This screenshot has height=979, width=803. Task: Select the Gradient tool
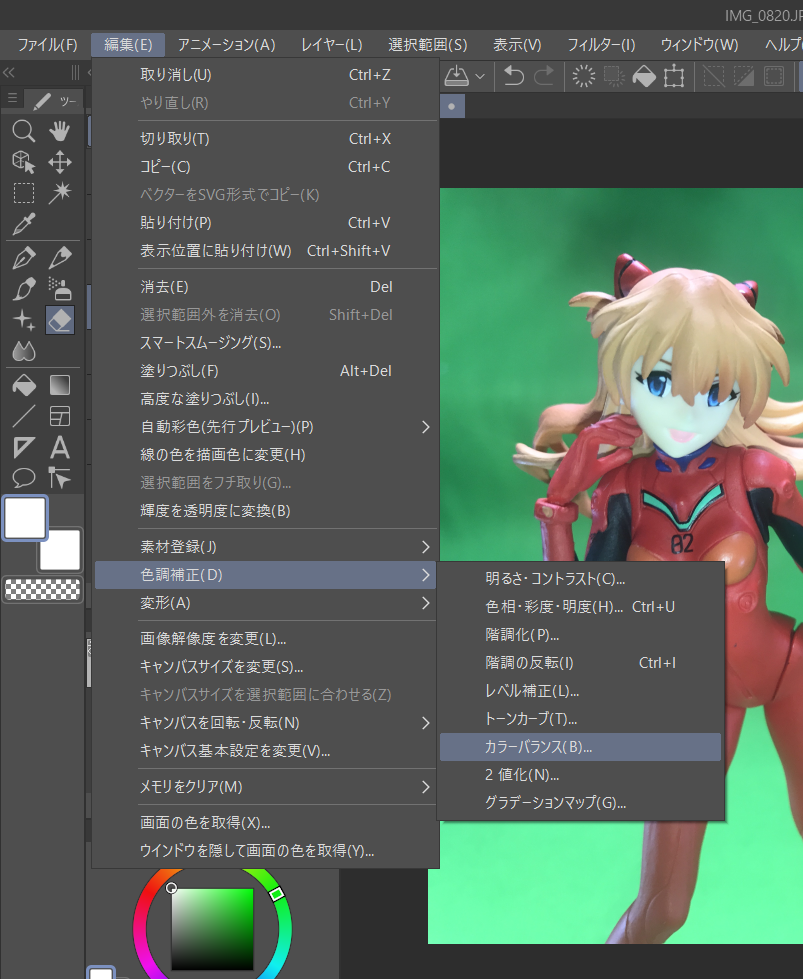click(60, 385)
